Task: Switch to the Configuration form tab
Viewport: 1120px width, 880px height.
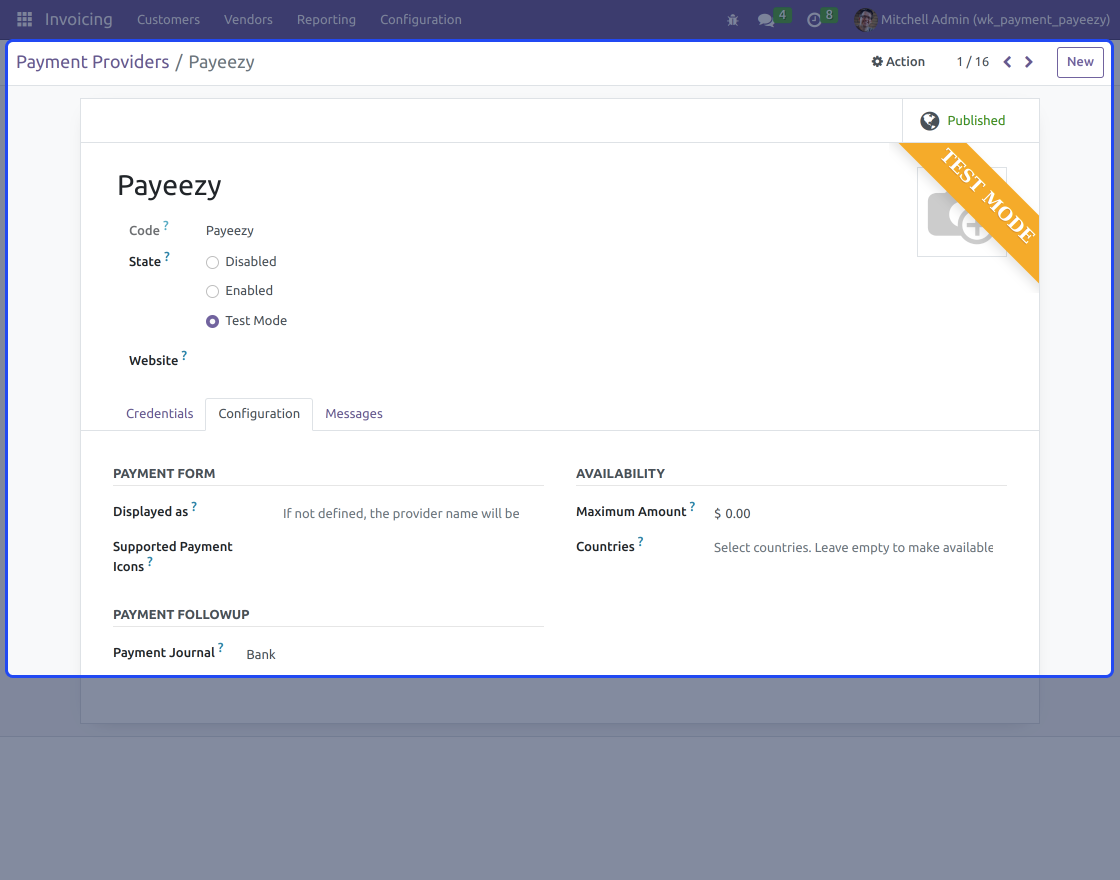Action: point(259,414)
